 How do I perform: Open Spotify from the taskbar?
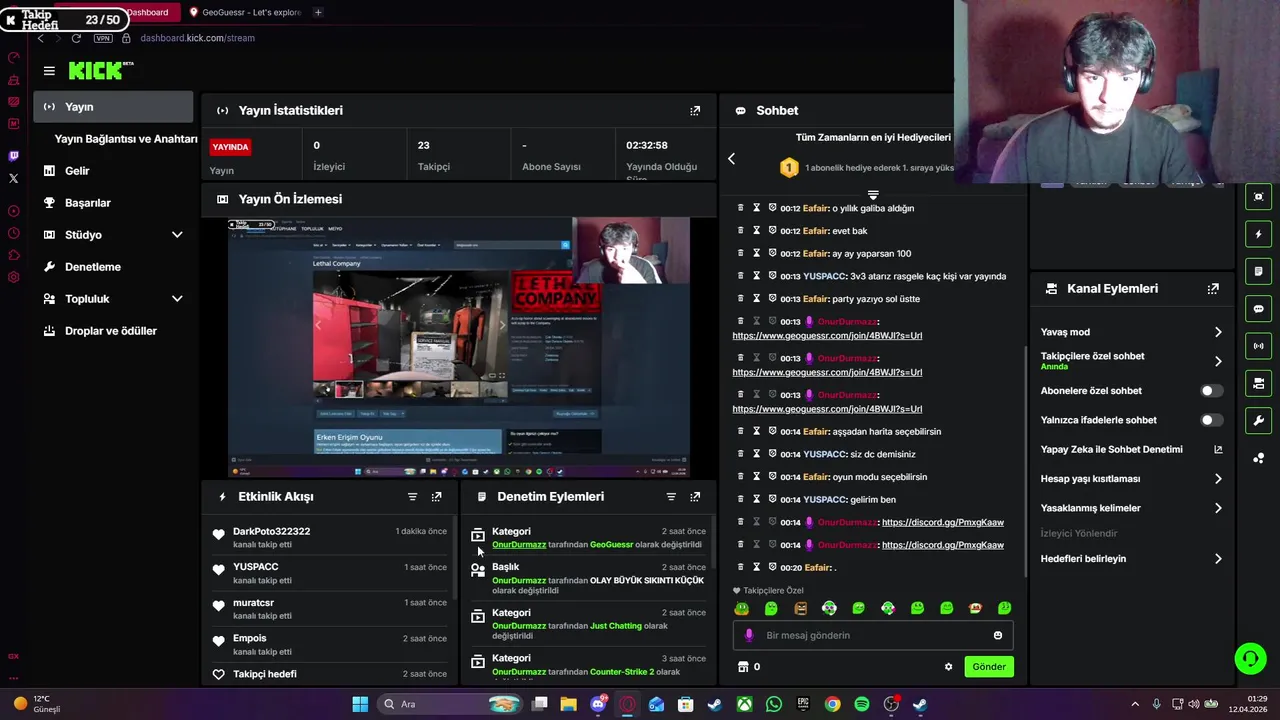pos(862,704)
